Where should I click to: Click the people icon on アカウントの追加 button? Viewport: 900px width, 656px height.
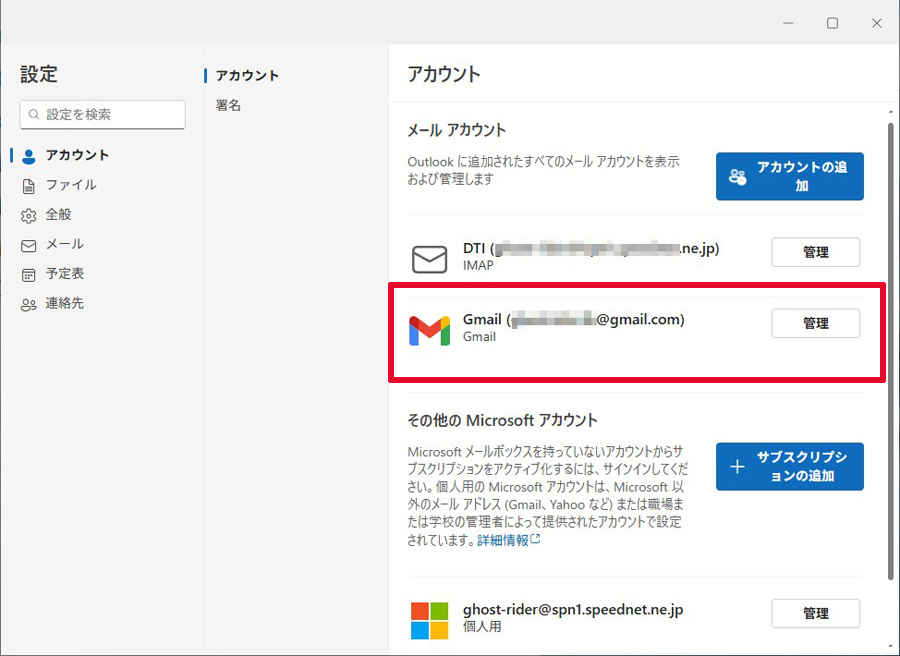pyautogui.click(x=738, y=176)
